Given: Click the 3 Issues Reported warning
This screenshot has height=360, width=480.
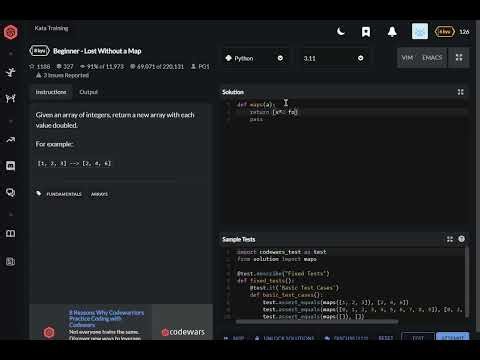Looking at the screenshot, I should 63,75.
